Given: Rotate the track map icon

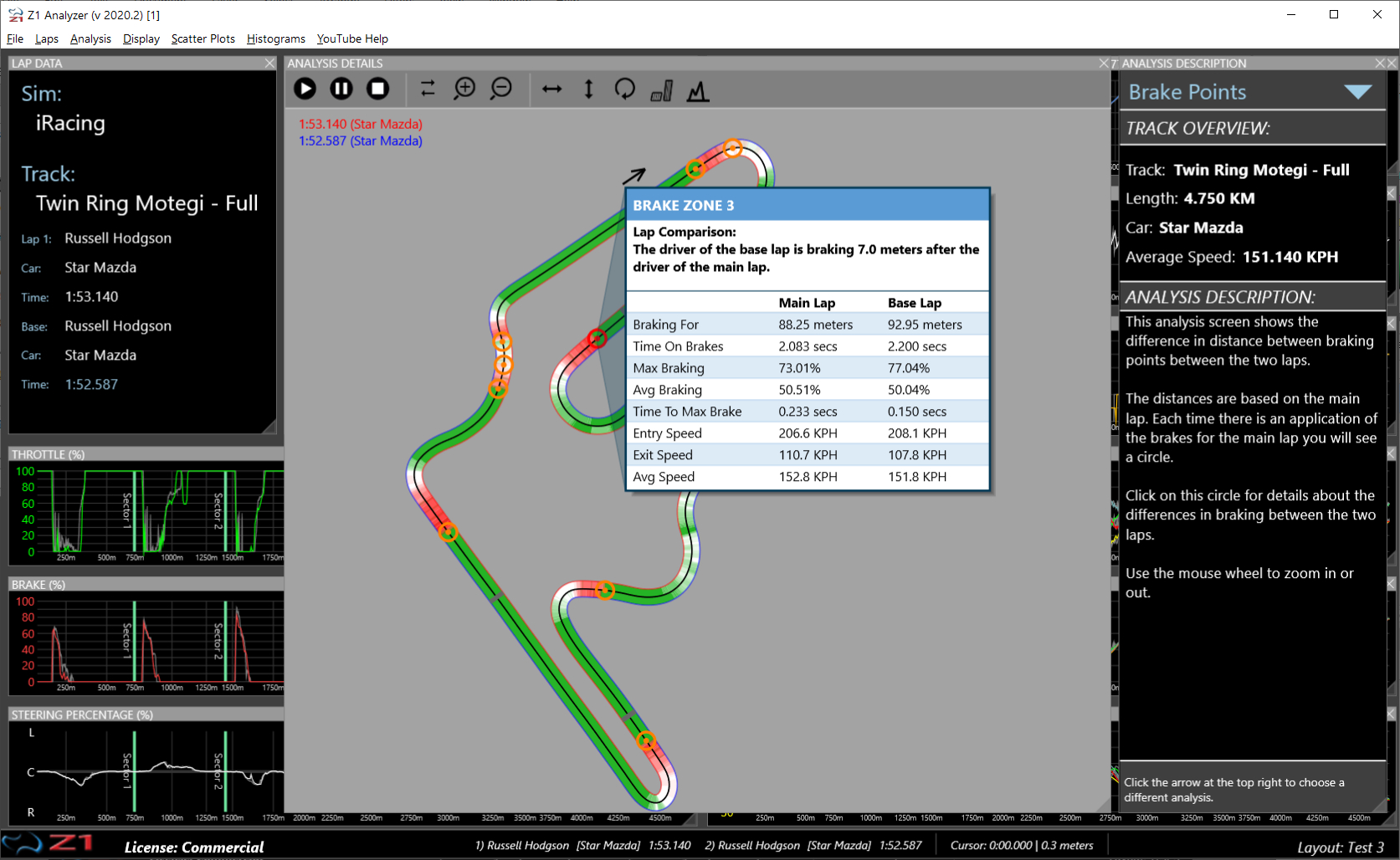Looking at the screenshot, I should tap(625, 89).
